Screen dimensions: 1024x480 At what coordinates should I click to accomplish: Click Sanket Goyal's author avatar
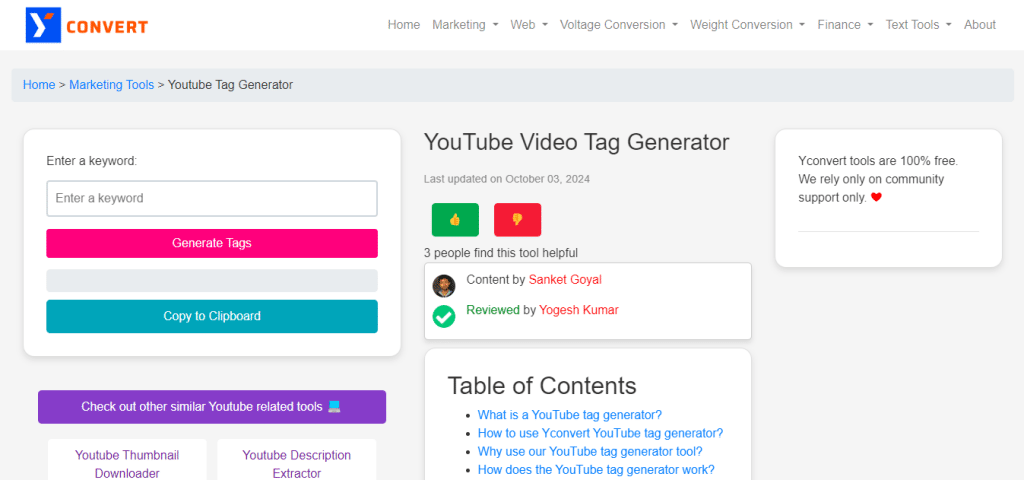(x=444, y=286)
